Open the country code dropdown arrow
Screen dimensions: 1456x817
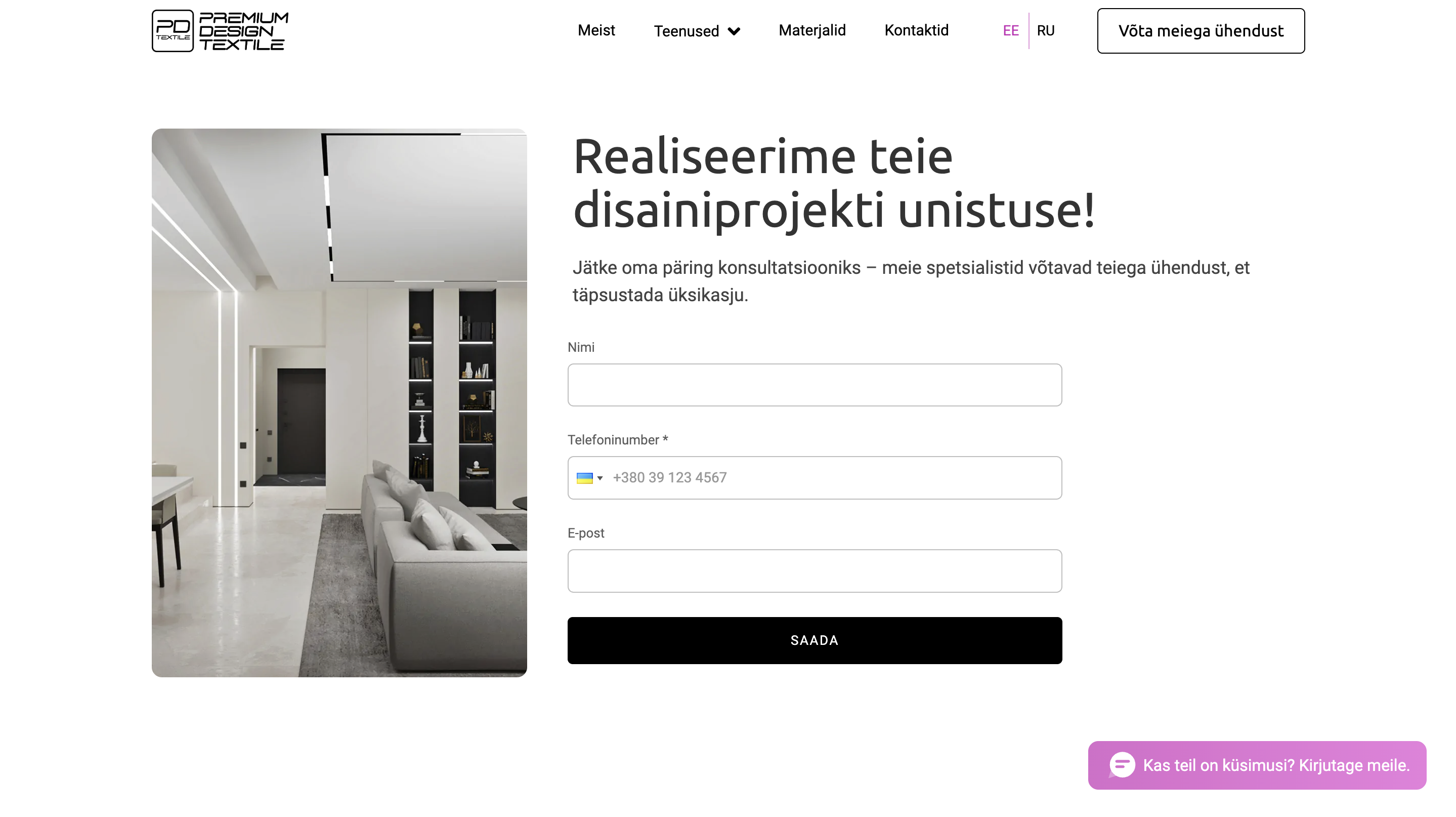click(599, 478)
